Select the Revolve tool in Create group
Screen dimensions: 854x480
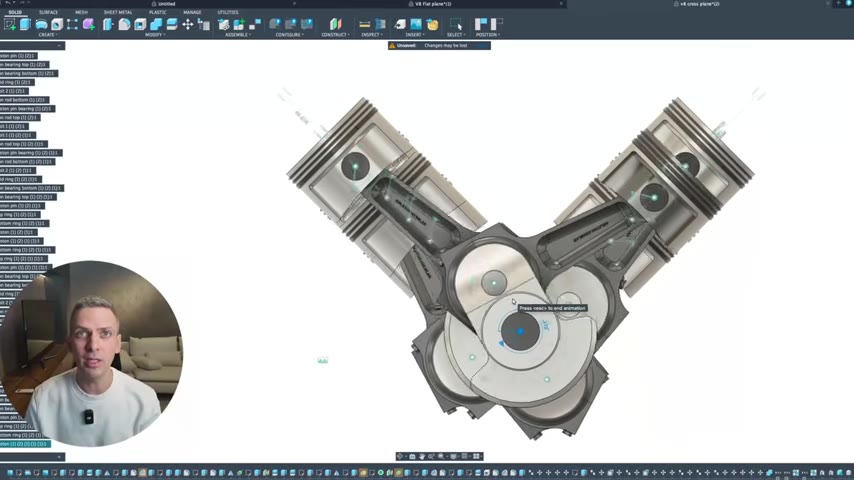click(x=41, y=24)
